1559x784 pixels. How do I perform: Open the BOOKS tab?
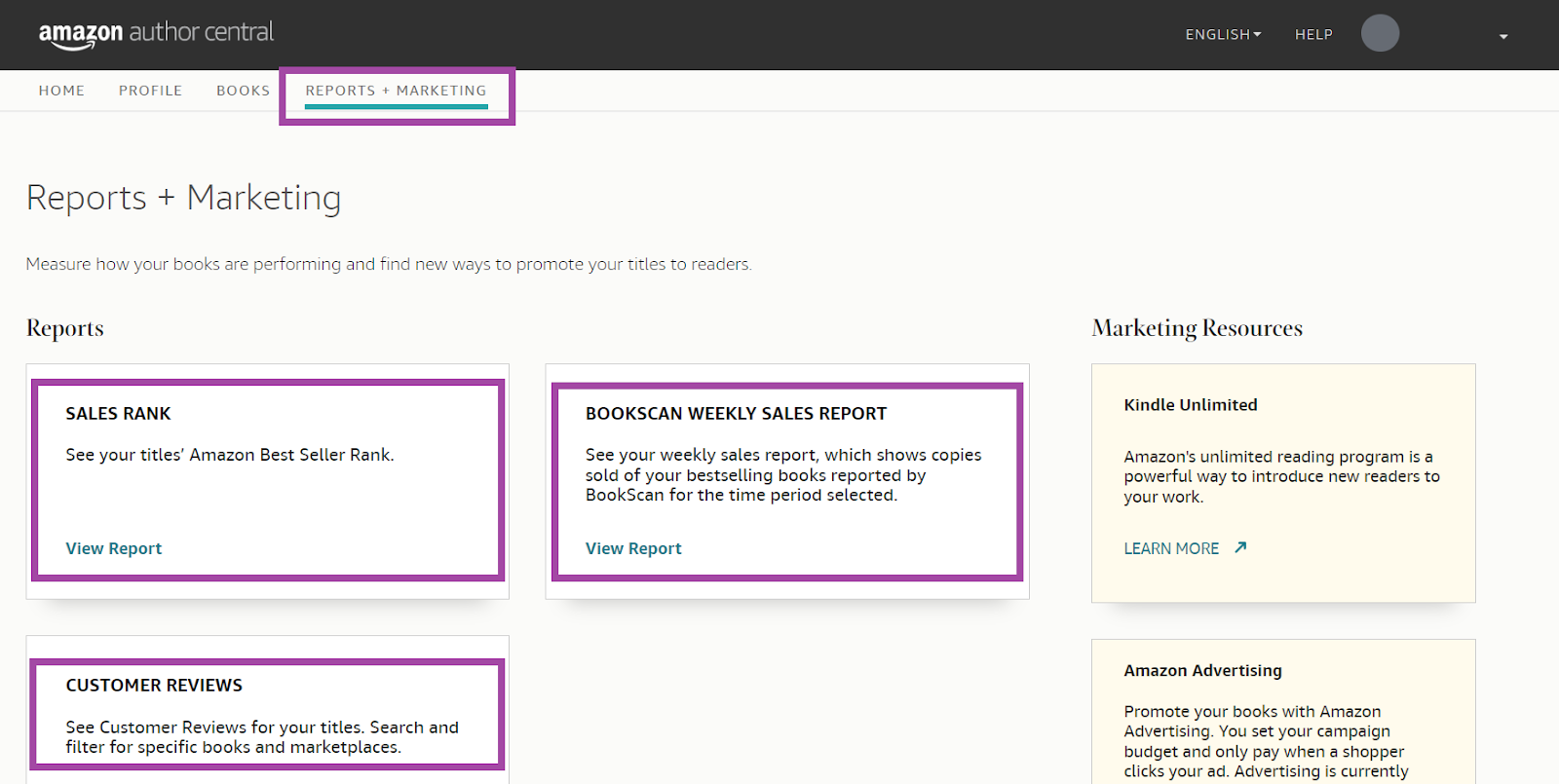click(x=243, y=91)
